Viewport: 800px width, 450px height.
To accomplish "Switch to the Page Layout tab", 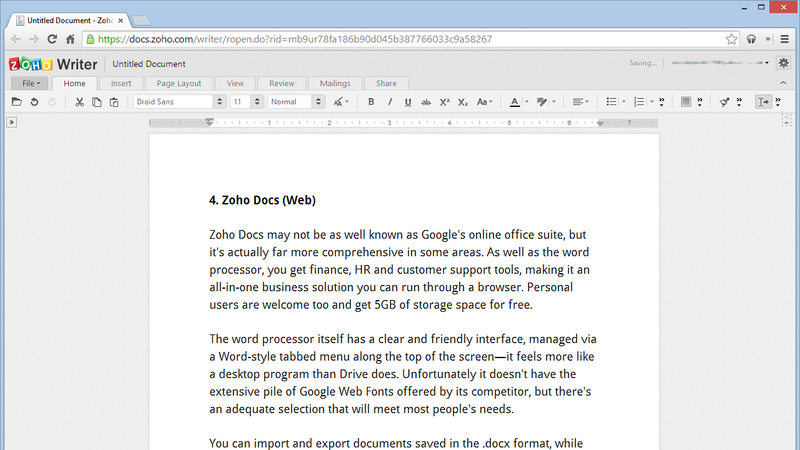I will [x=179, y=83].
